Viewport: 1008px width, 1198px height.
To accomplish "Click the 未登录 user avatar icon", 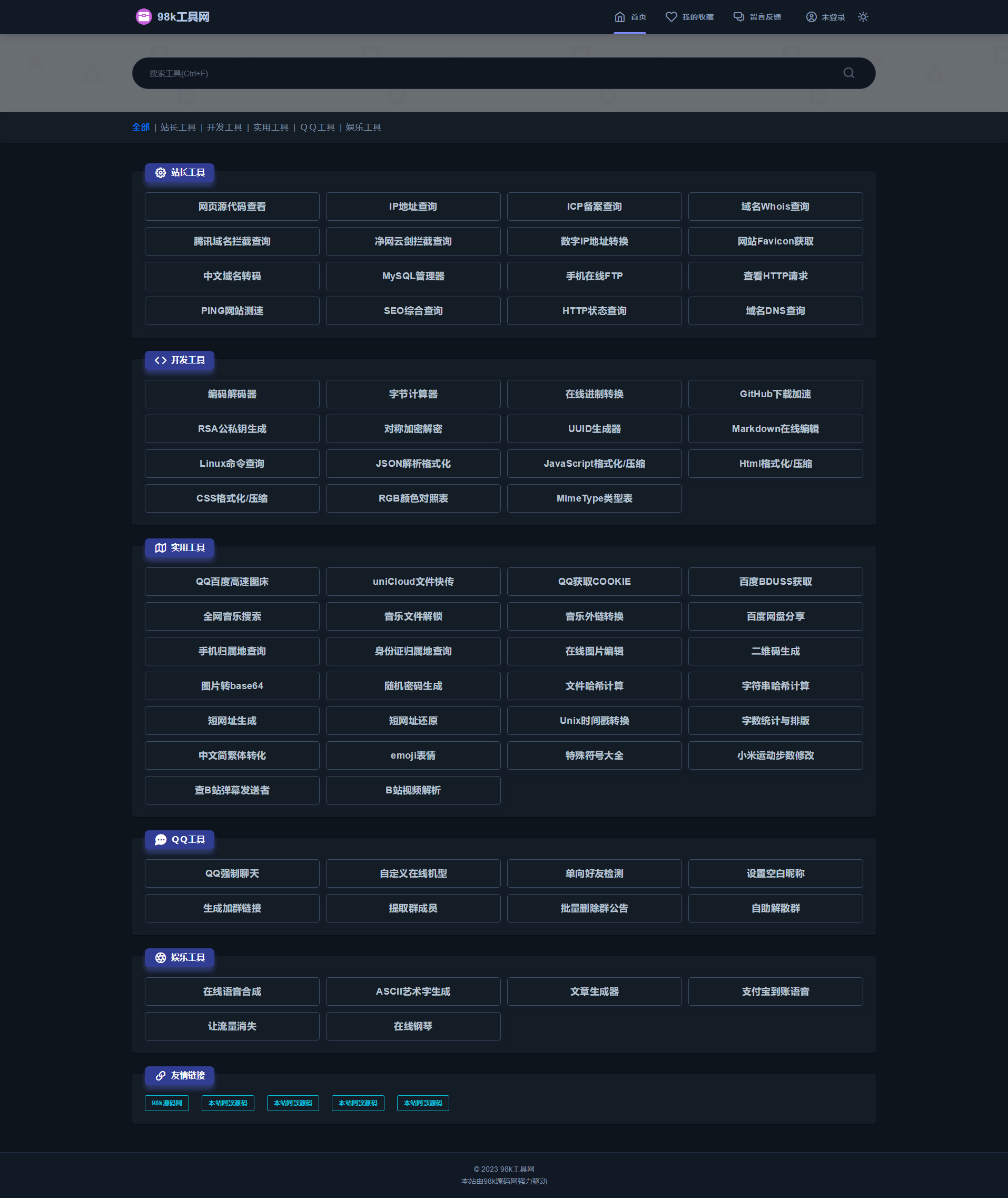I will (x=811, y=17).
